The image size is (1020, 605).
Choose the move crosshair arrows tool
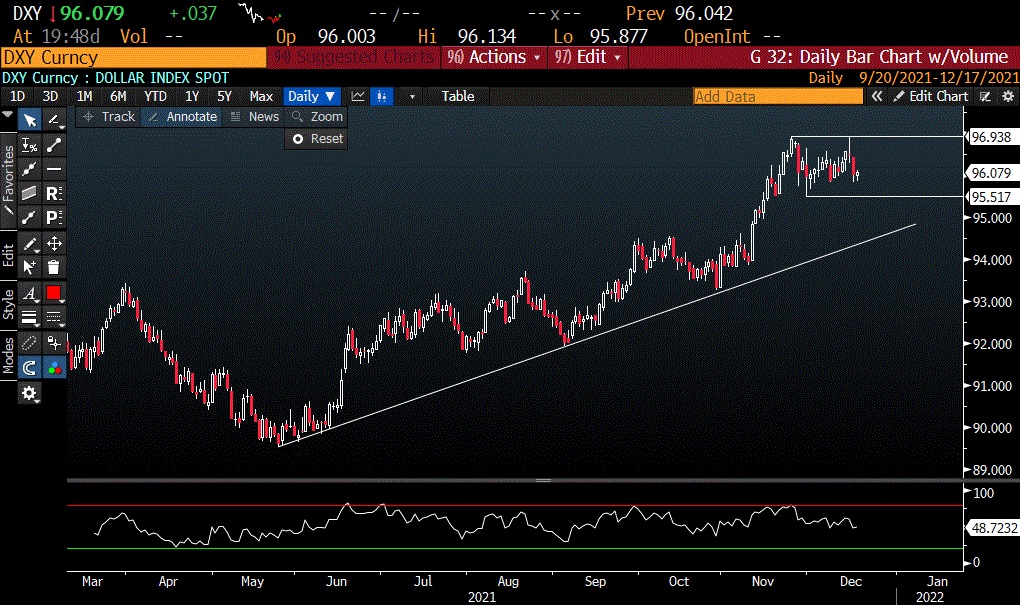tap(54, 243)
